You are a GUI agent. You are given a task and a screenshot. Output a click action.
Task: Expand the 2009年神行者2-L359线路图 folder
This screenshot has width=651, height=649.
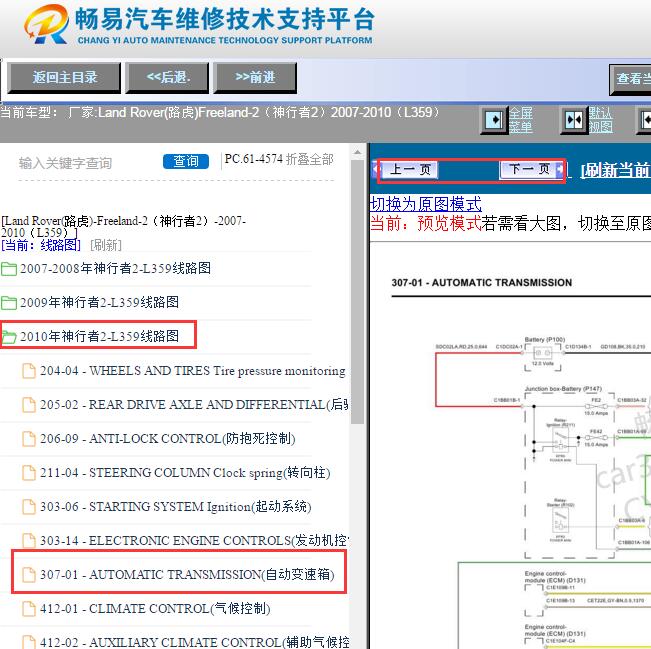[99, 302]
